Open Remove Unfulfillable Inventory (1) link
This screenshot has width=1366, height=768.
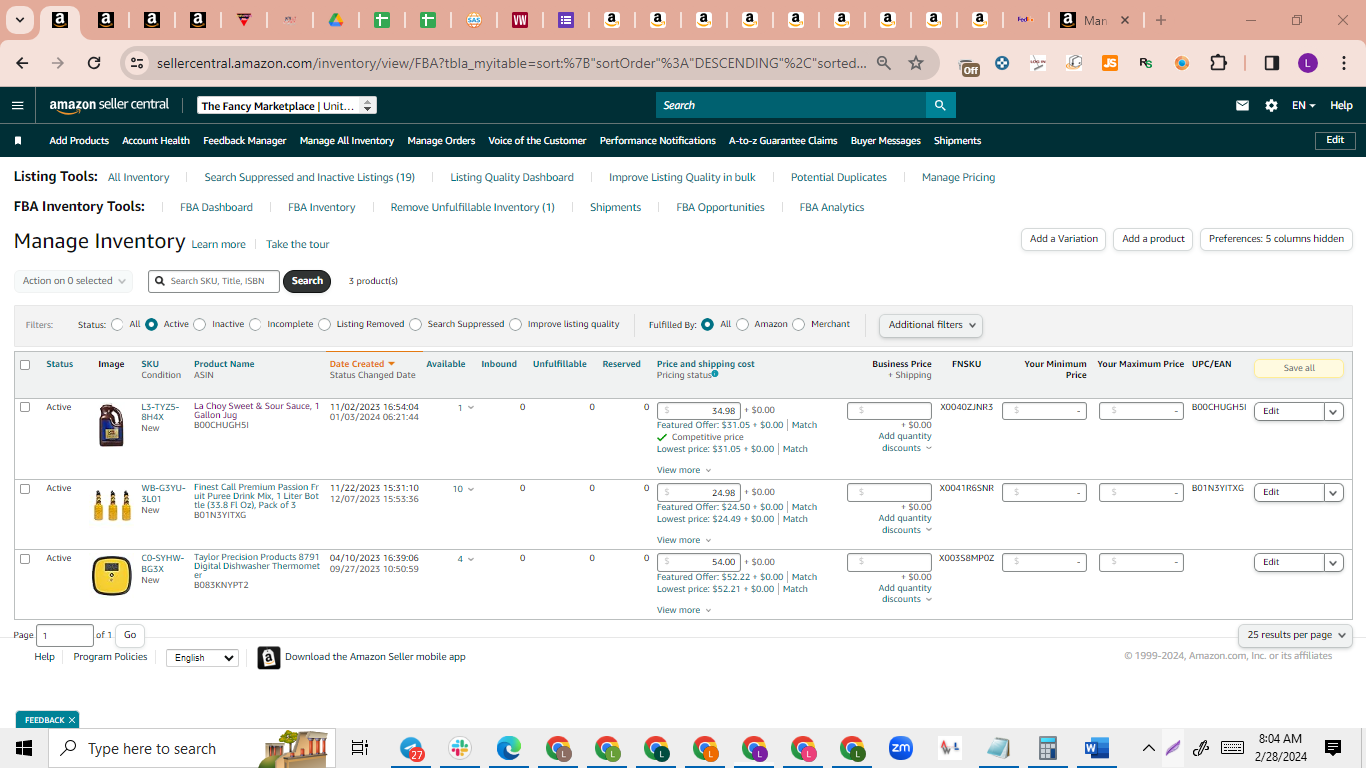tap(473, 207)
